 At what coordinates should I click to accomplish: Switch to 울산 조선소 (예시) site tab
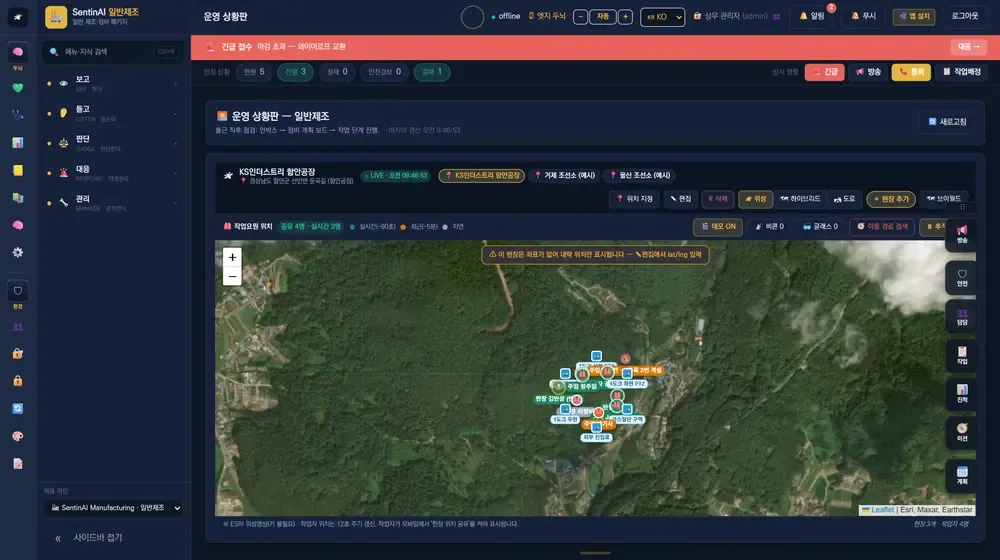point(640,175)
